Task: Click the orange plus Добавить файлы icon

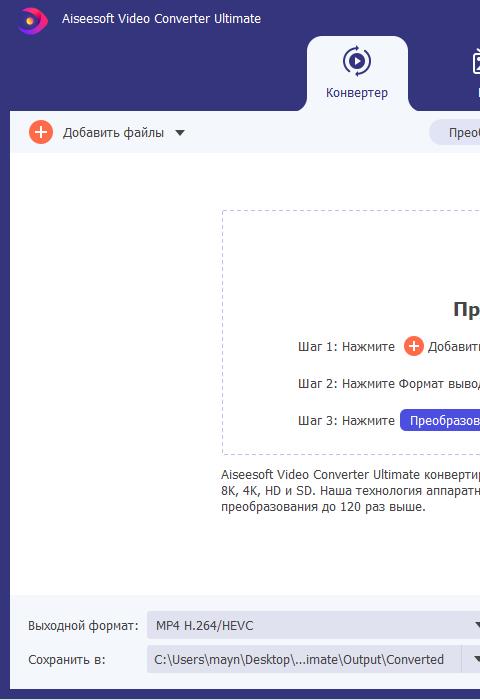Action: click(x=41, y=132)
